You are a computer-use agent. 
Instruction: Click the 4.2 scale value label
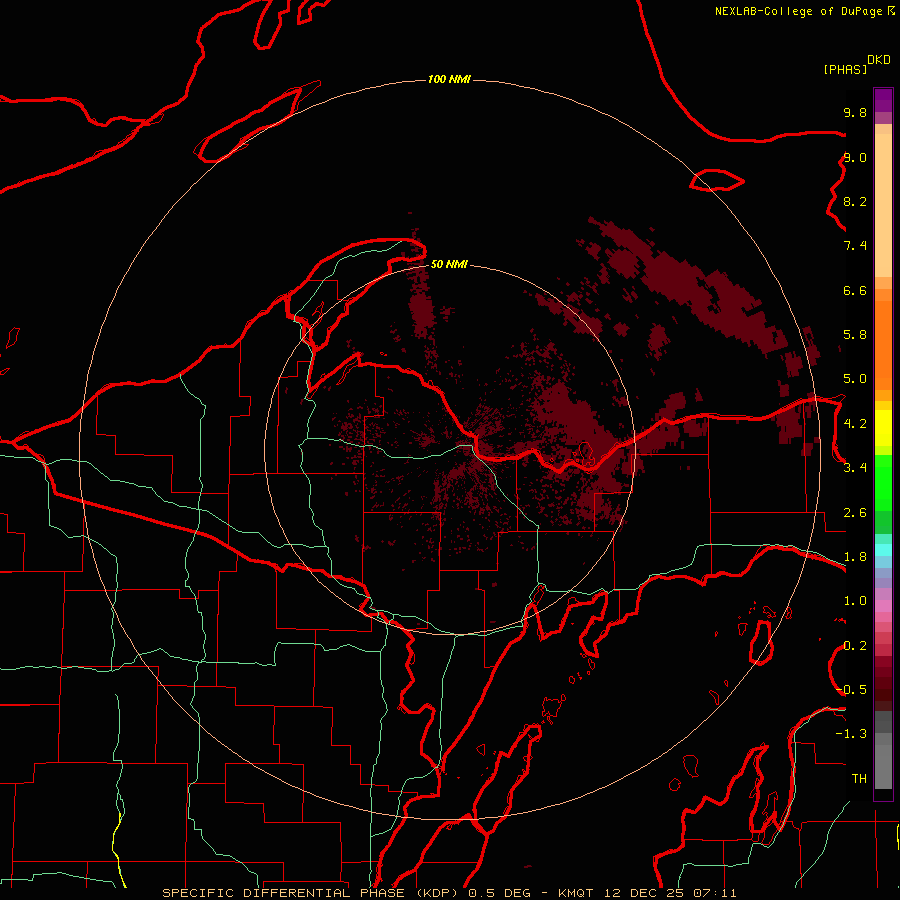click(855, 424)
